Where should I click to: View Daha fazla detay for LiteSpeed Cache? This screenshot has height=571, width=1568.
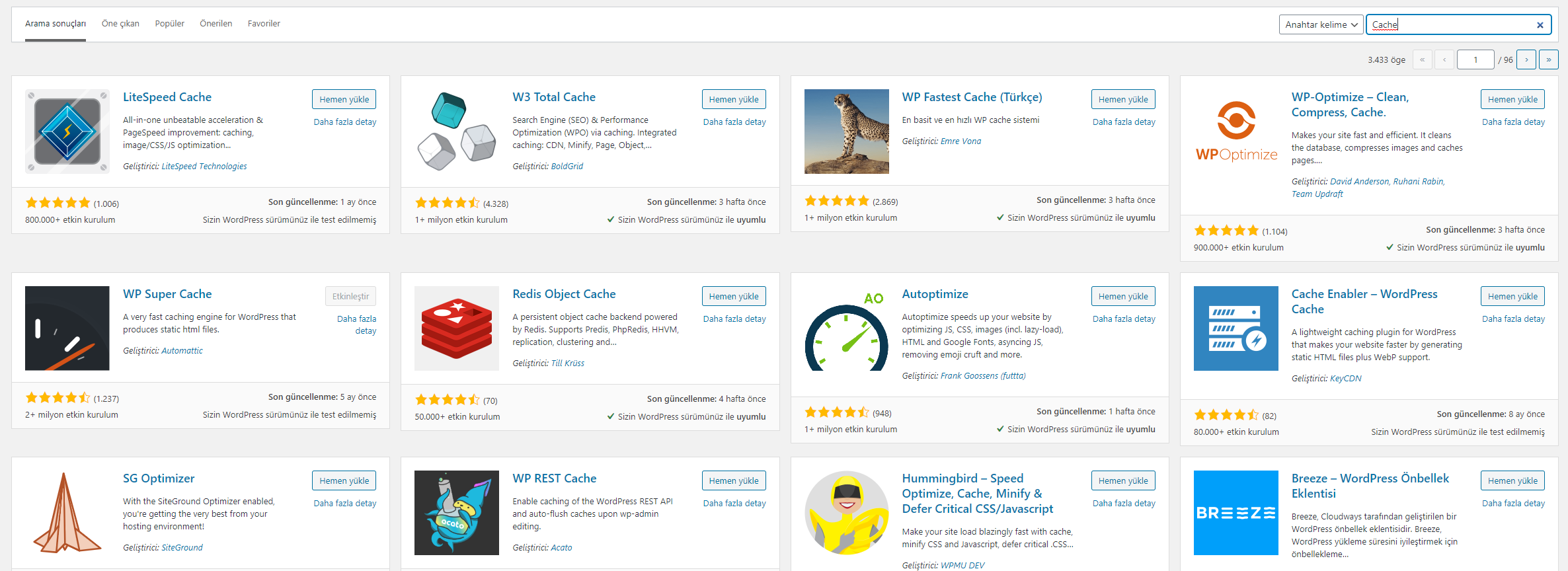[x=345, y=122]
